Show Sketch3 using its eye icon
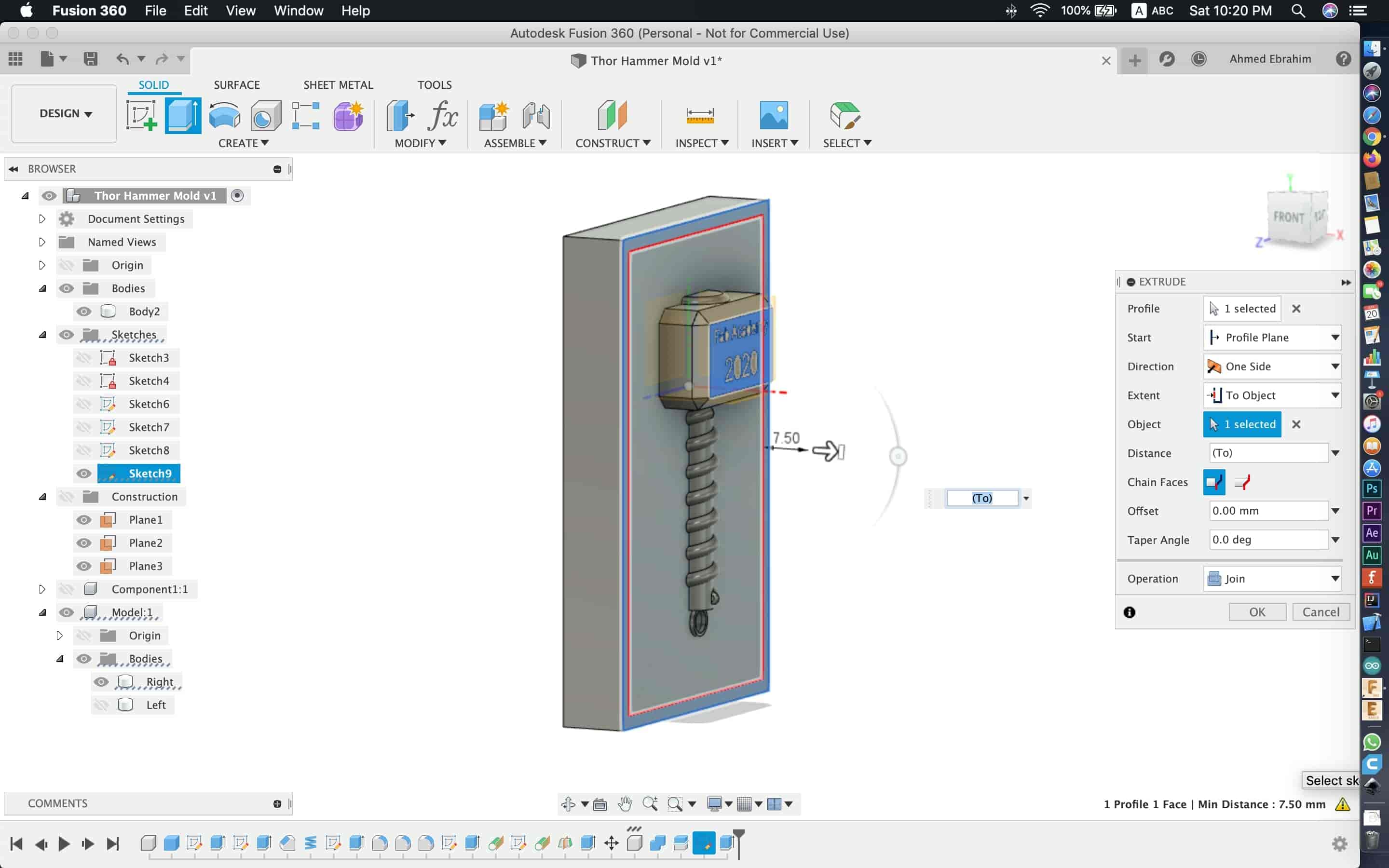The width and height of the screenshot is (1389, 868). 84,358
